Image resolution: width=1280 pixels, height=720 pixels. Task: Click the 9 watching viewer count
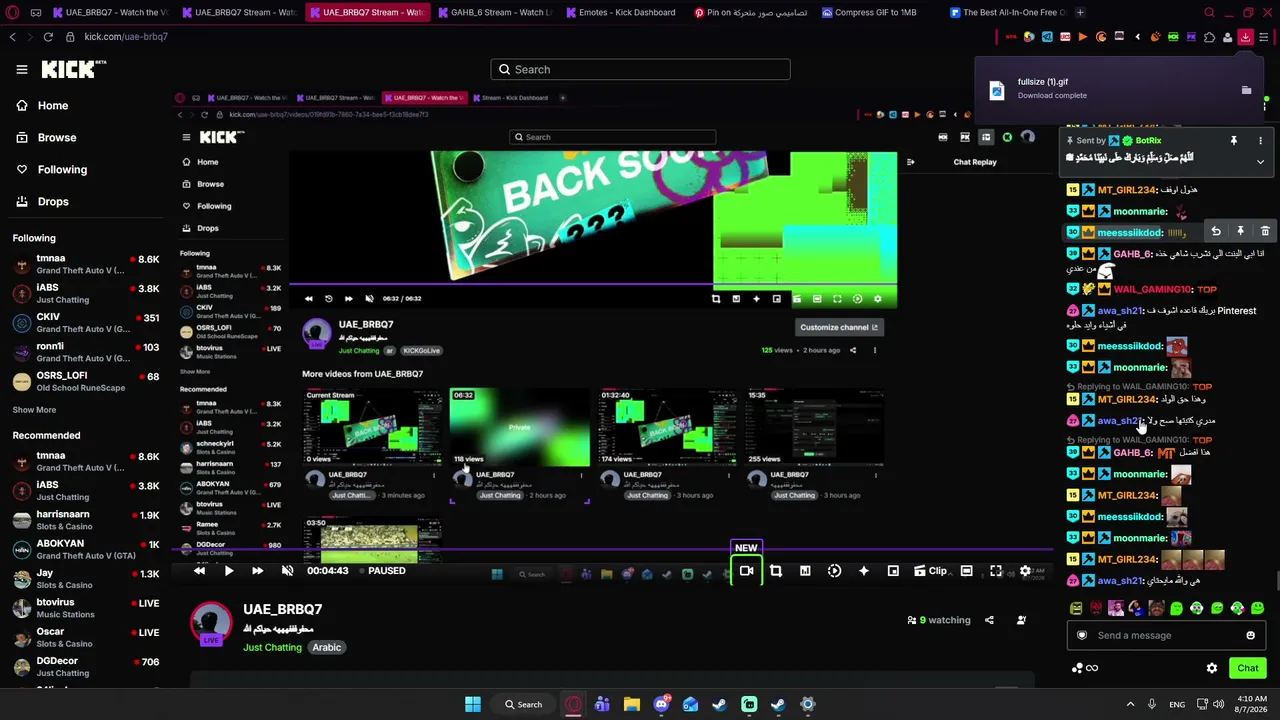(x=939, y=620)
